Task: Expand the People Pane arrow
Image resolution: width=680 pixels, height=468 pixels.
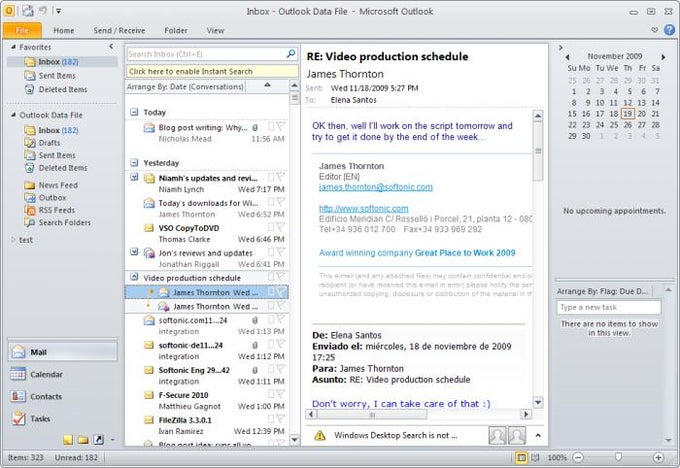Action: click(538, 435)
